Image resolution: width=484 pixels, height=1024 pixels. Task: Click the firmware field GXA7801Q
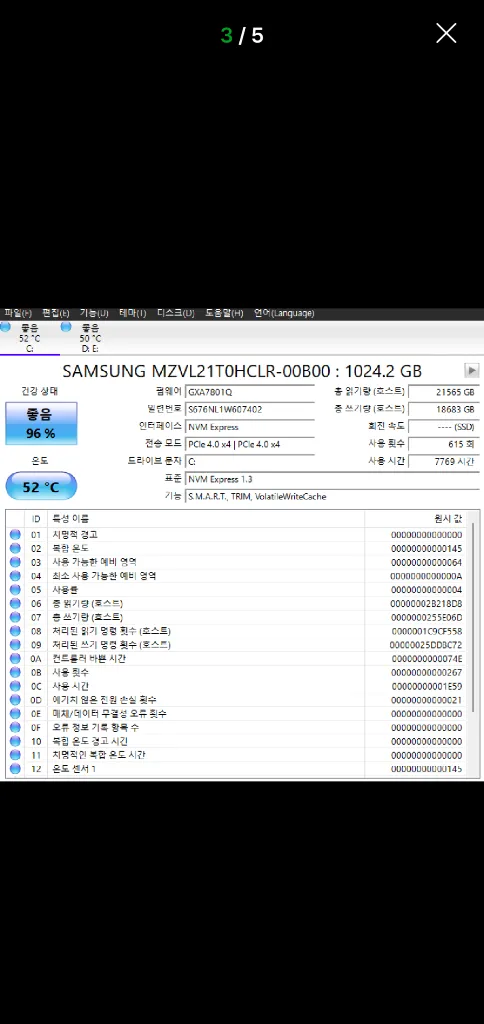tap(250, 392)
